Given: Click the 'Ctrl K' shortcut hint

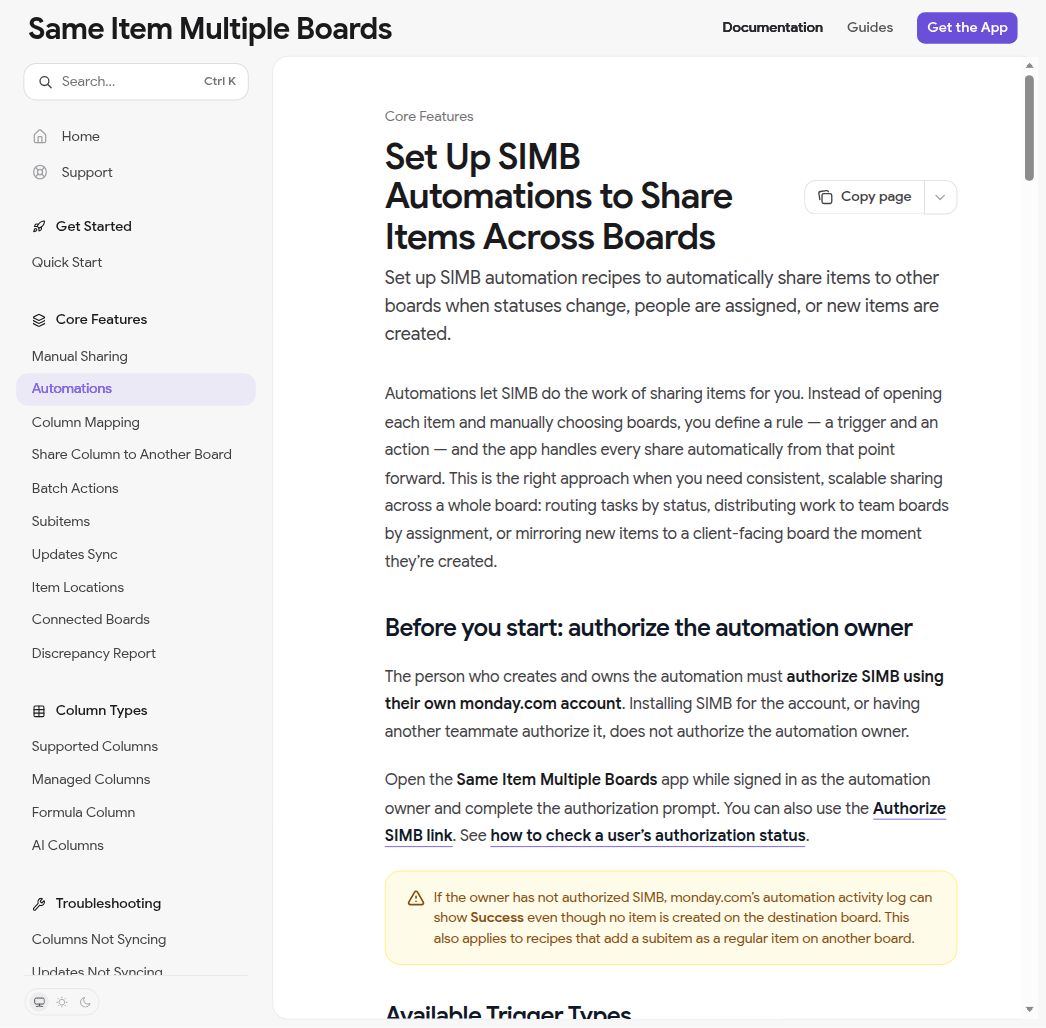Looking at the screenshot, I should [219, 81].
